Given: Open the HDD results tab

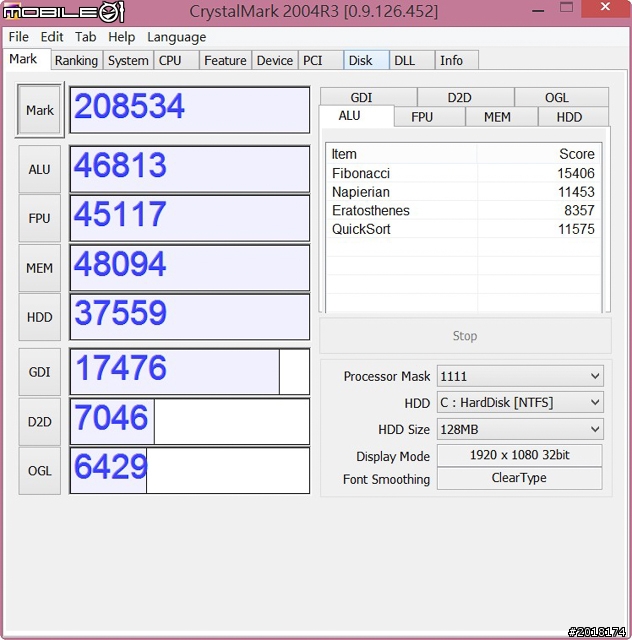Looking at the screenshot, I should [573, 117].
